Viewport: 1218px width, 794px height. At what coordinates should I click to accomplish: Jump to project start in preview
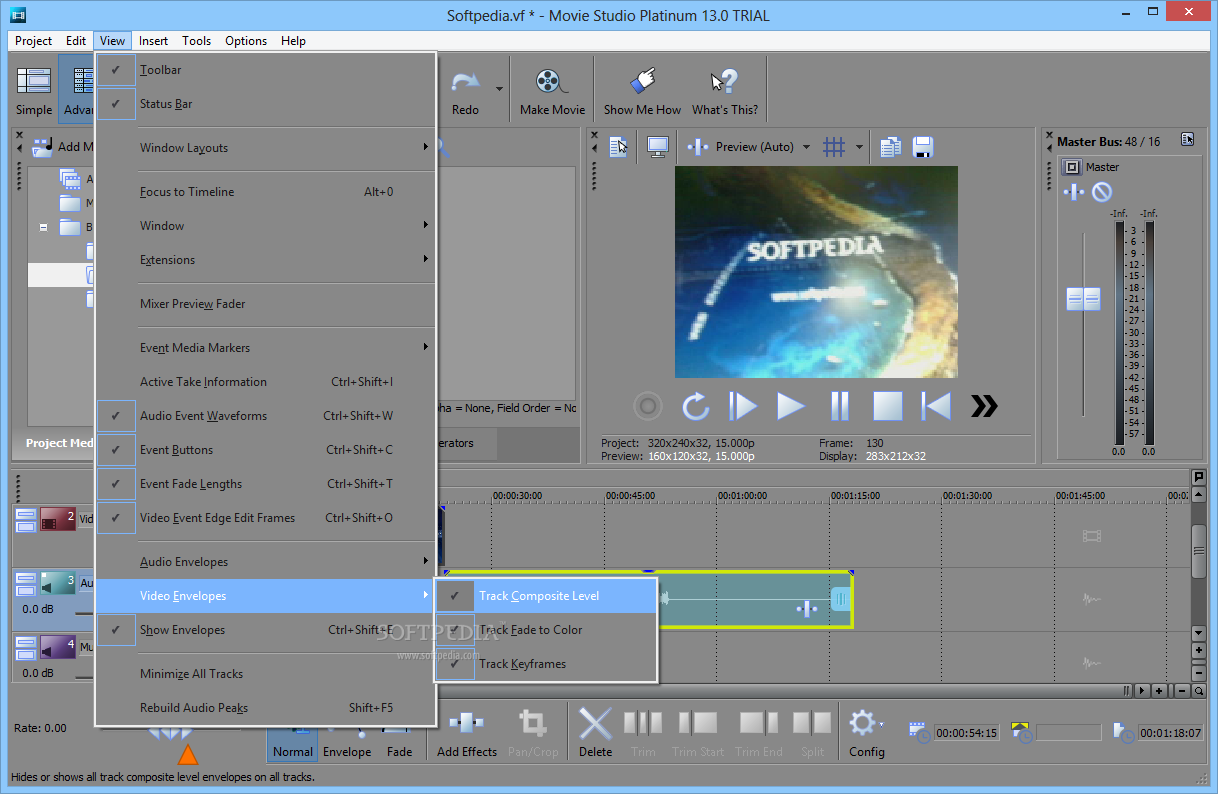point(936,406)
